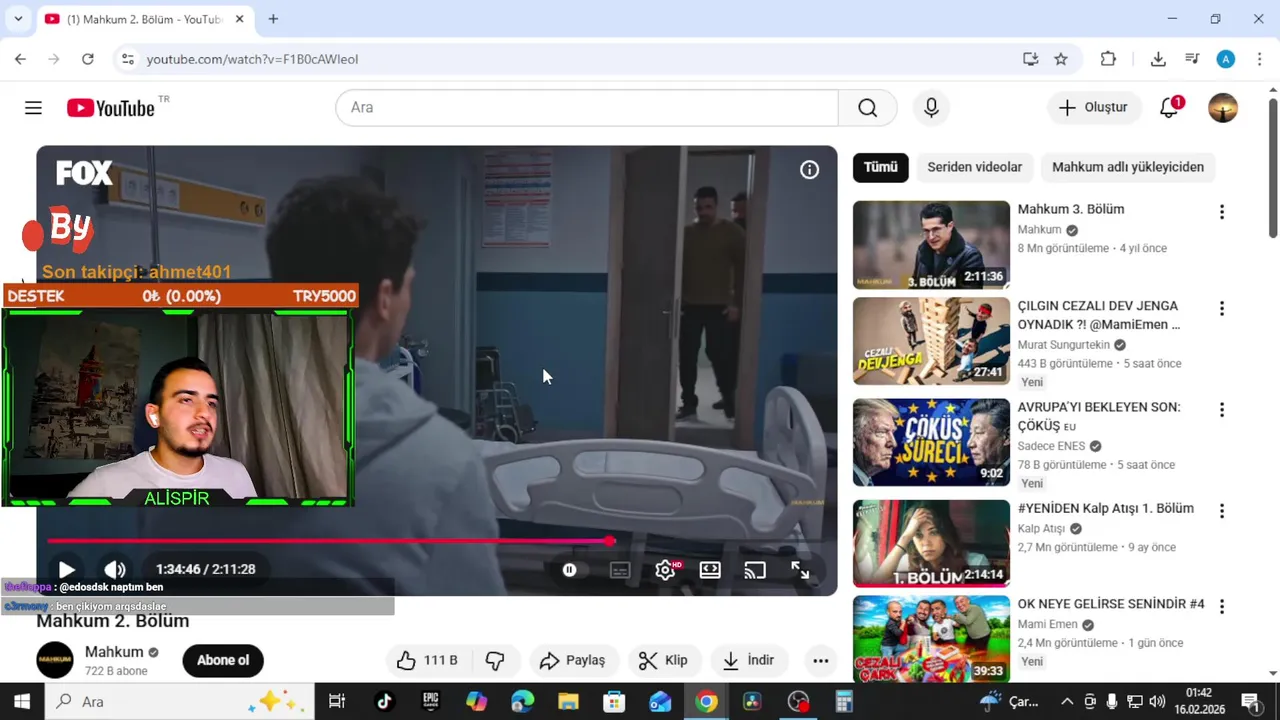Image resolution: width=1280 pixels, height=720 pixels.
Task: Show hidden tray icons chevron
Action: coord(1067,702)
